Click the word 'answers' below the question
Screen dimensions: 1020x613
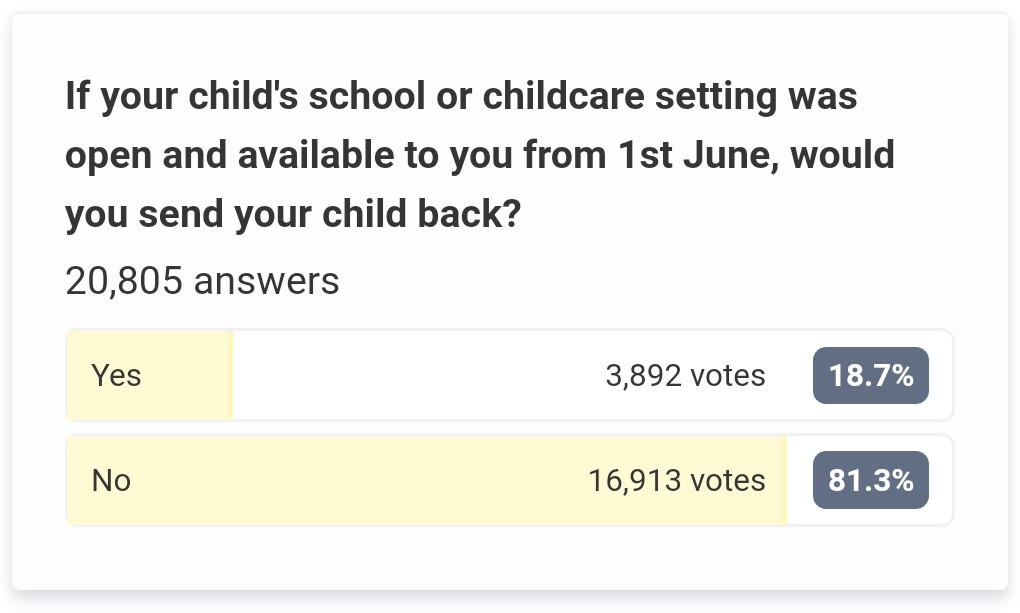pos(267,281)
